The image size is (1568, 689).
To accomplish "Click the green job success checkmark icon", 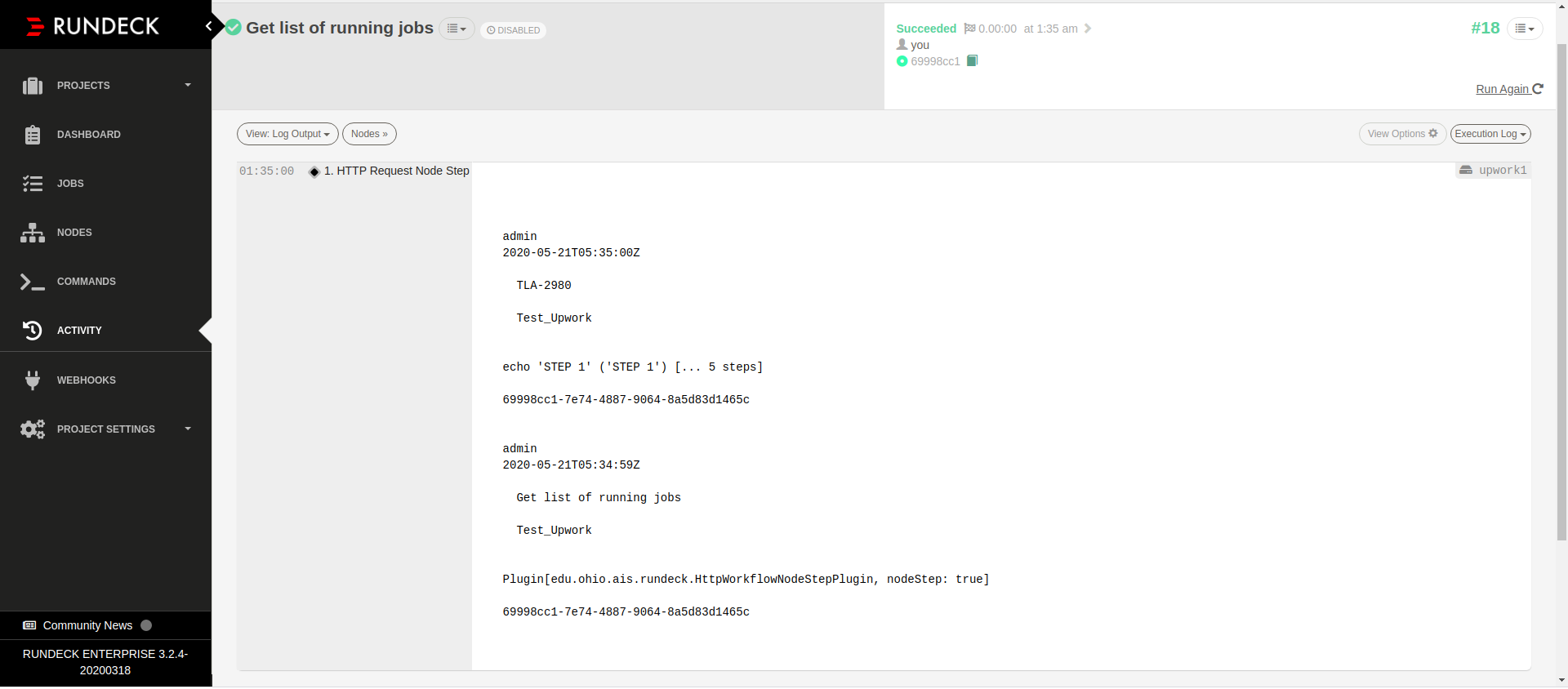I will coord(234,27).
